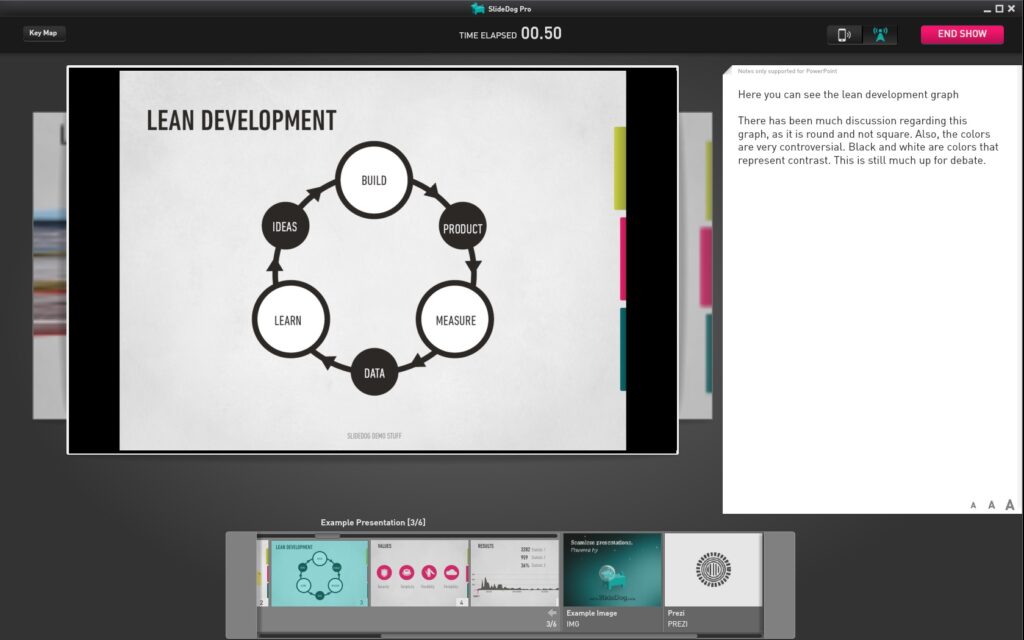The height and width of the screenshot is (640, 1024).
Task: Click the SlideDog logo in the title bar
Action: (475, 8)
